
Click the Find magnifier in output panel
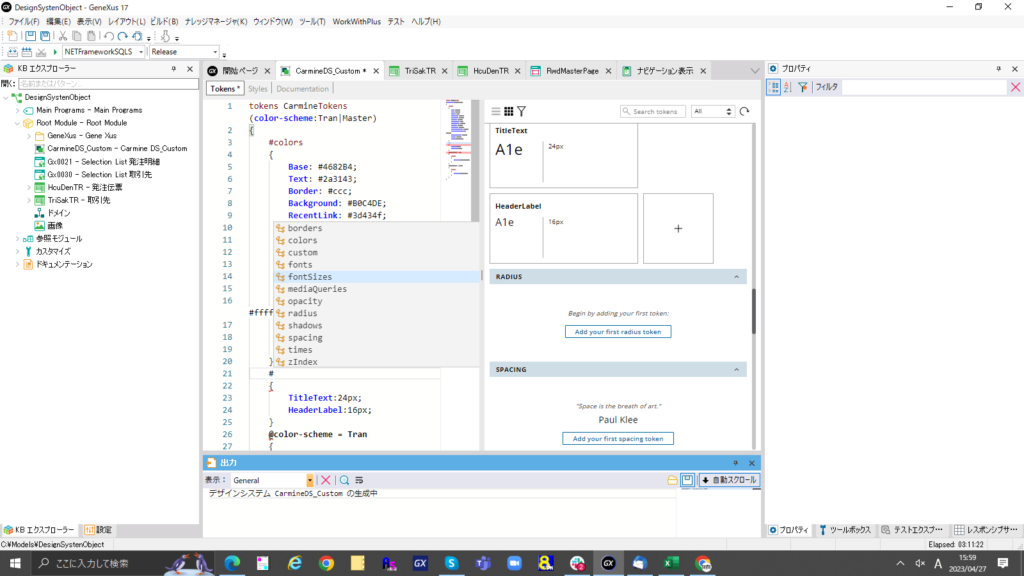tap(344, 480)
